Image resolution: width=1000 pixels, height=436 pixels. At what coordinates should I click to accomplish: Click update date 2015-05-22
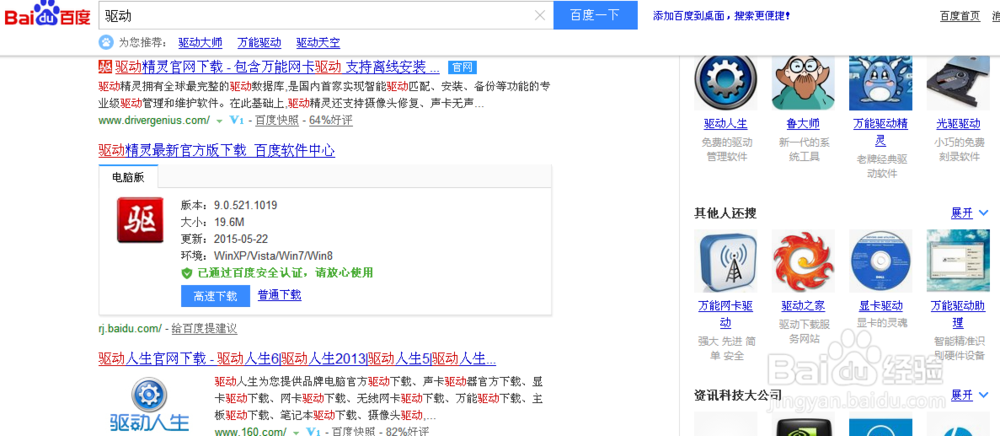pyautogui.click(x=240, y=239)
